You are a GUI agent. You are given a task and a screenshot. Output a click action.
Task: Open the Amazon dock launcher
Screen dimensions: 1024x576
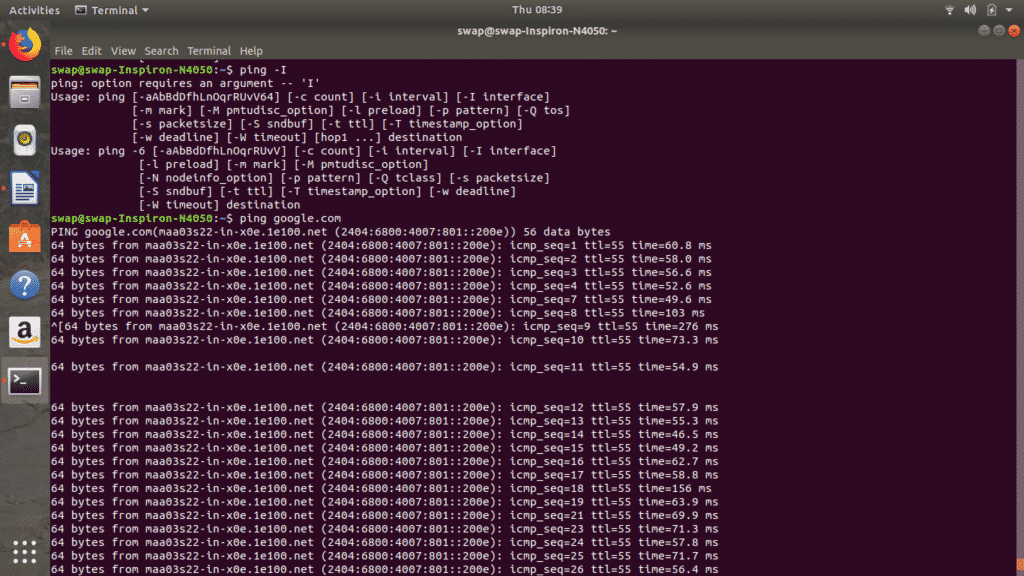pos(25,332)
